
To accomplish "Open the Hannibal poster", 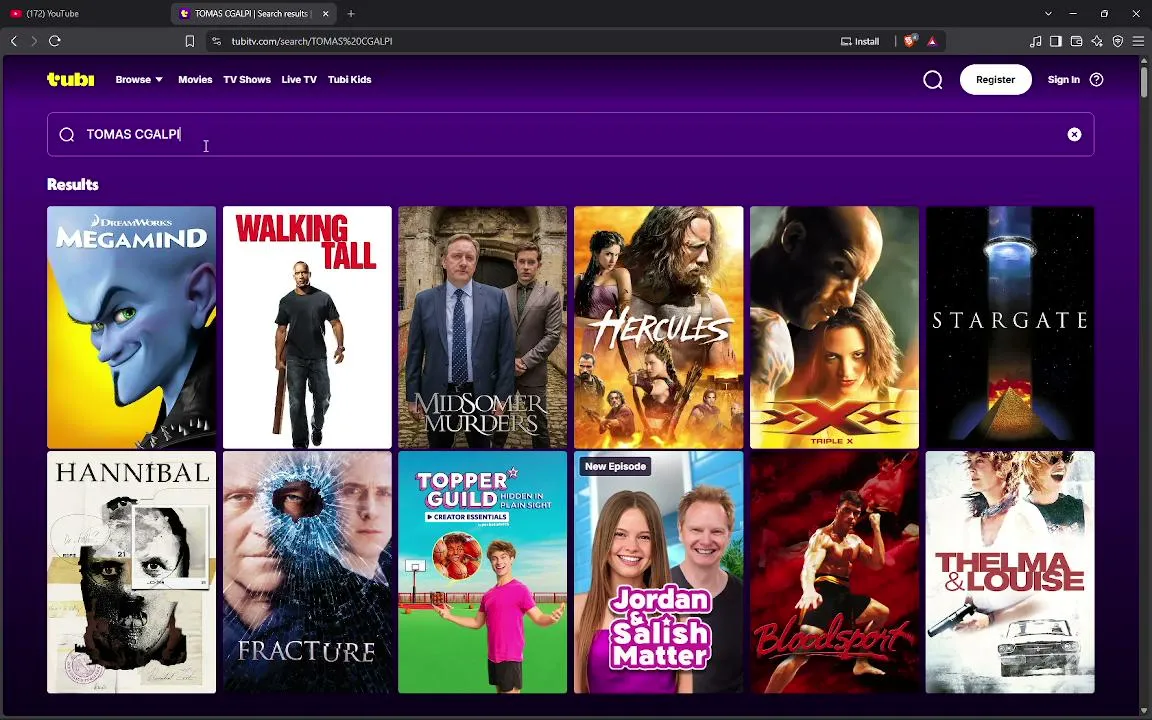I will pyautogui.click(x=132, y=572).
